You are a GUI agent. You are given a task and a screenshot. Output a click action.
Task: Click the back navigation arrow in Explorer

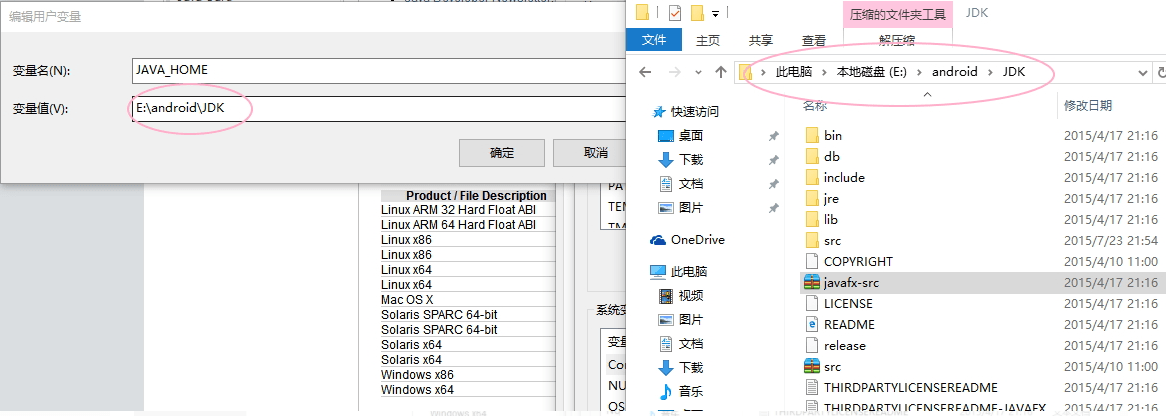(x=646, y=72)
